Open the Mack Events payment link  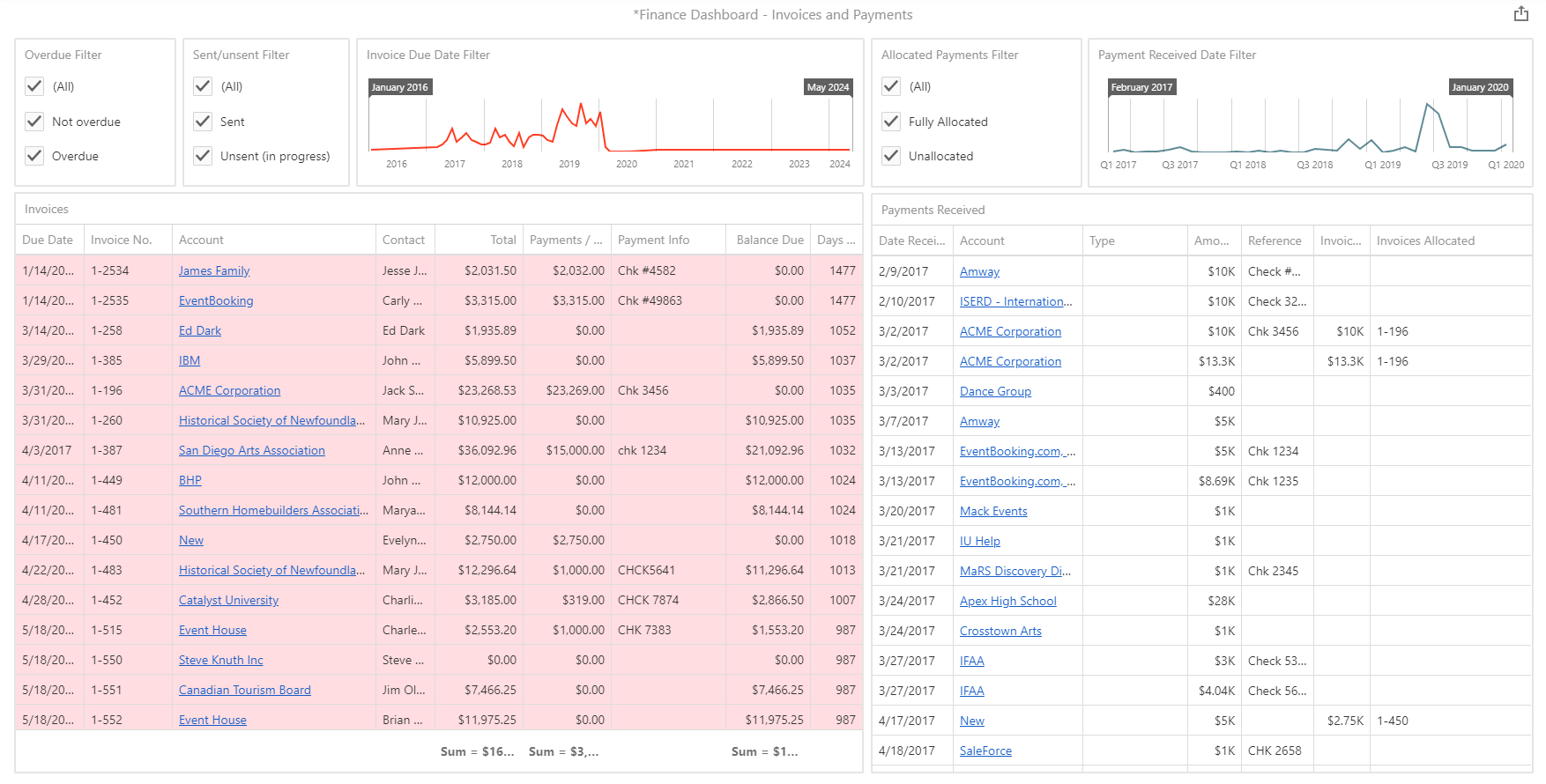pos(993,511)
